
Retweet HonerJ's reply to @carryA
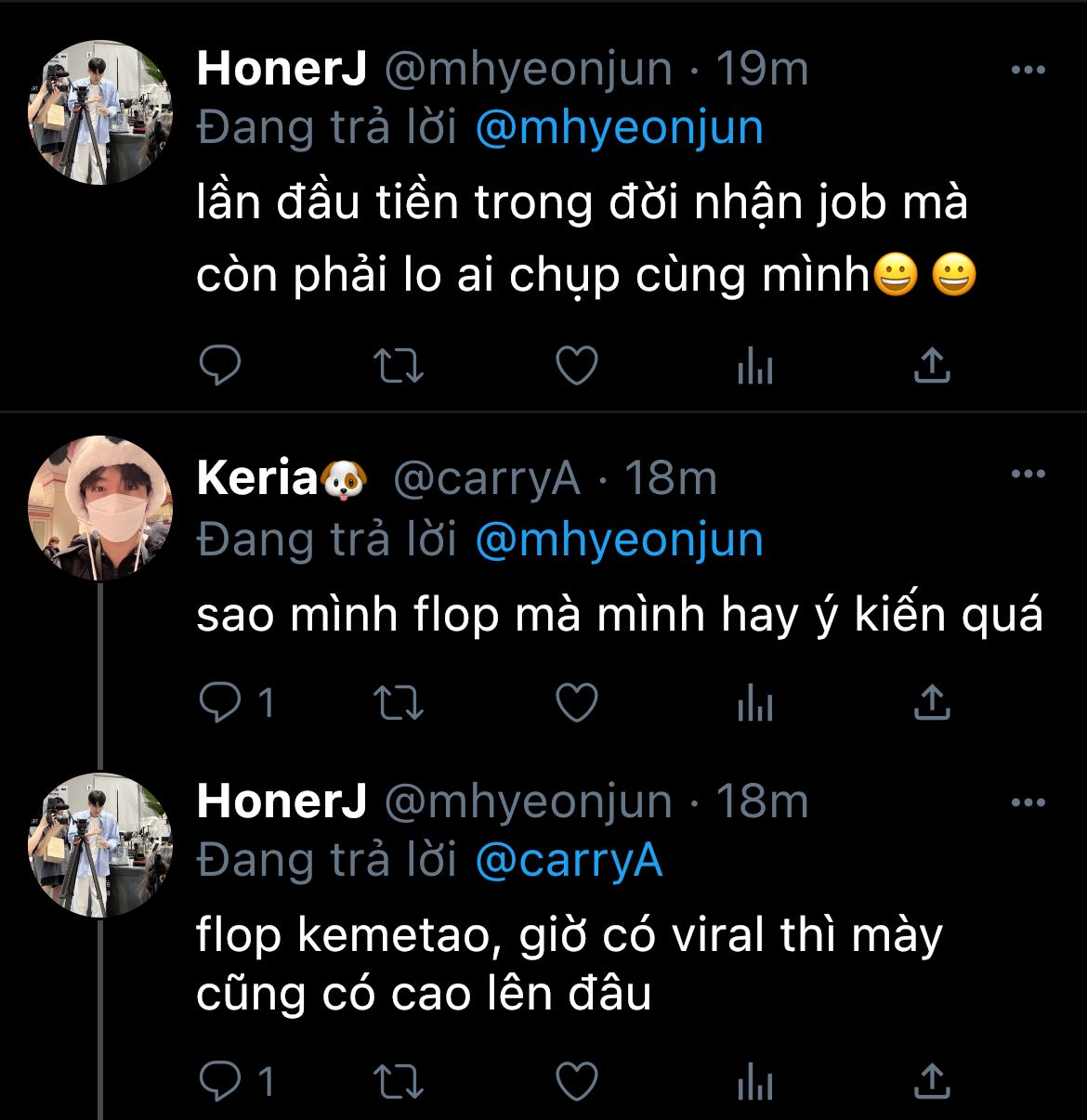coord(399,1081)
